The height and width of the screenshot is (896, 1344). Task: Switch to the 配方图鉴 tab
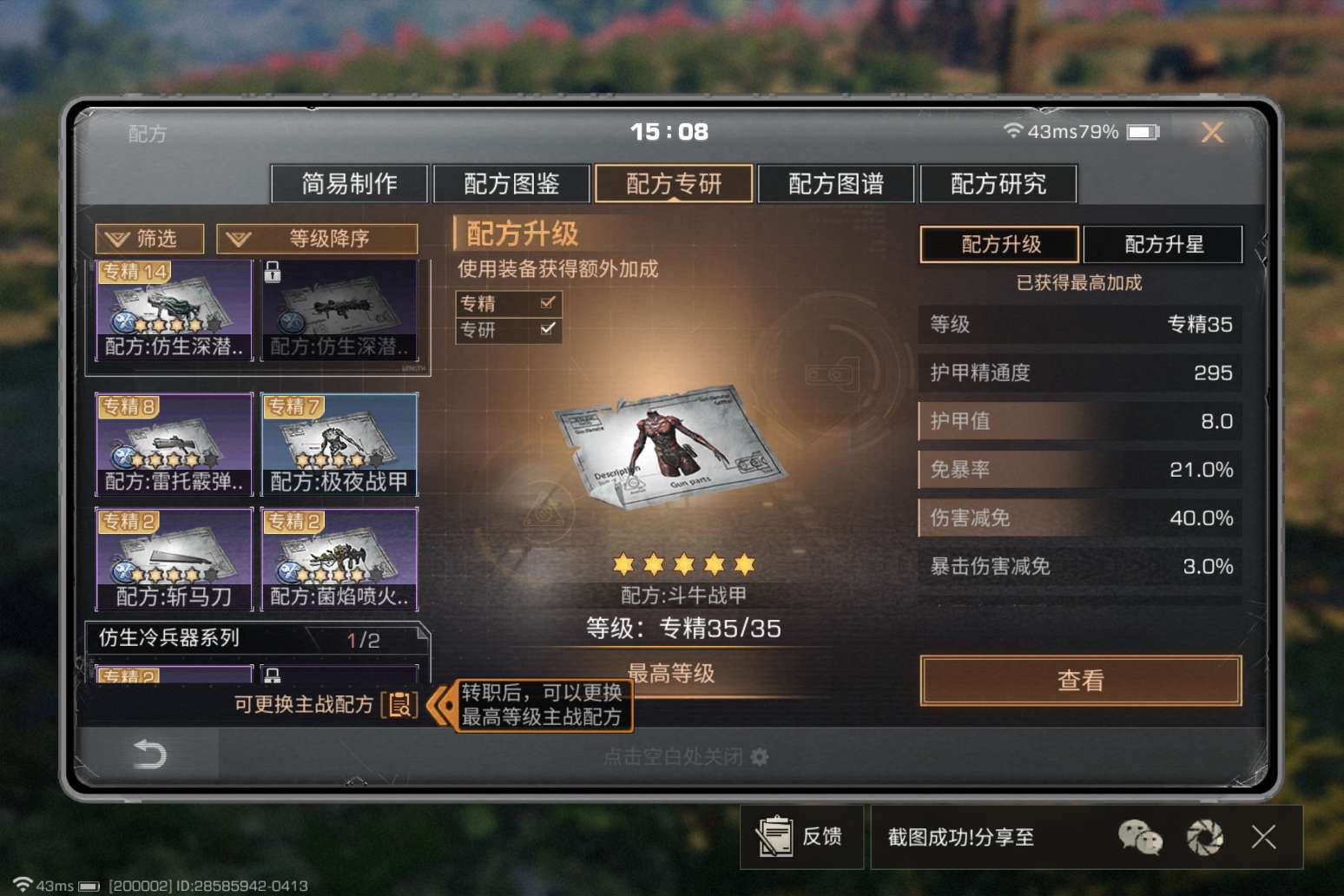pyautogui.click(x=511, y=183)
